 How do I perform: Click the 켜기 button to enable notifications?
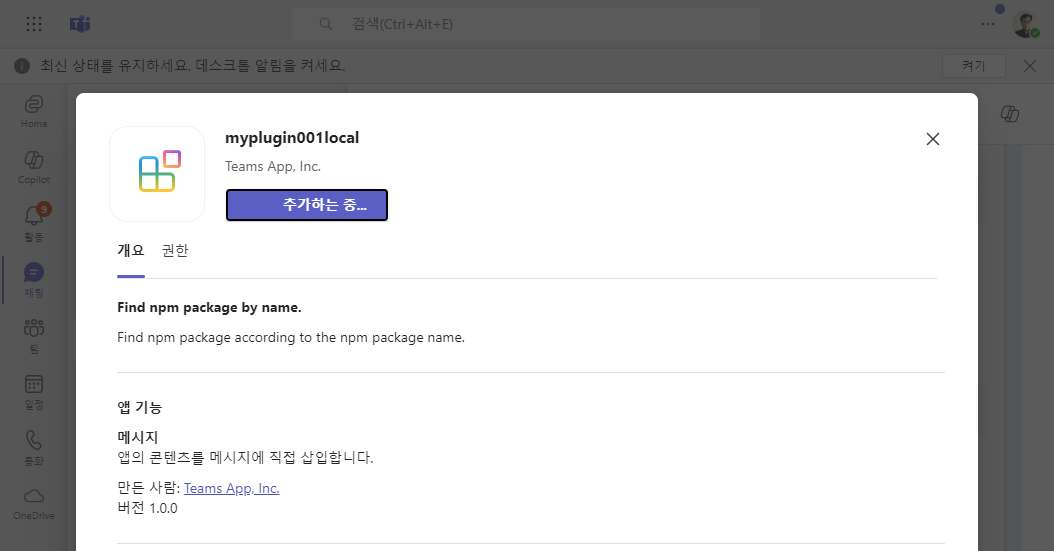pyautogui.click(x=973, y=66)
